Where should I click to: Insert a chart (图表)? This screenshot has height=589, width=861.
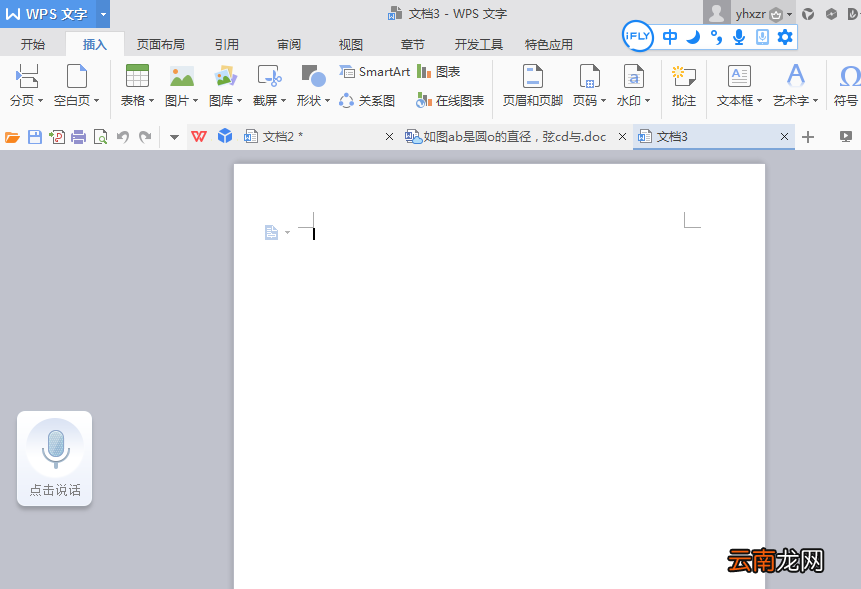(x=438, y=72)
